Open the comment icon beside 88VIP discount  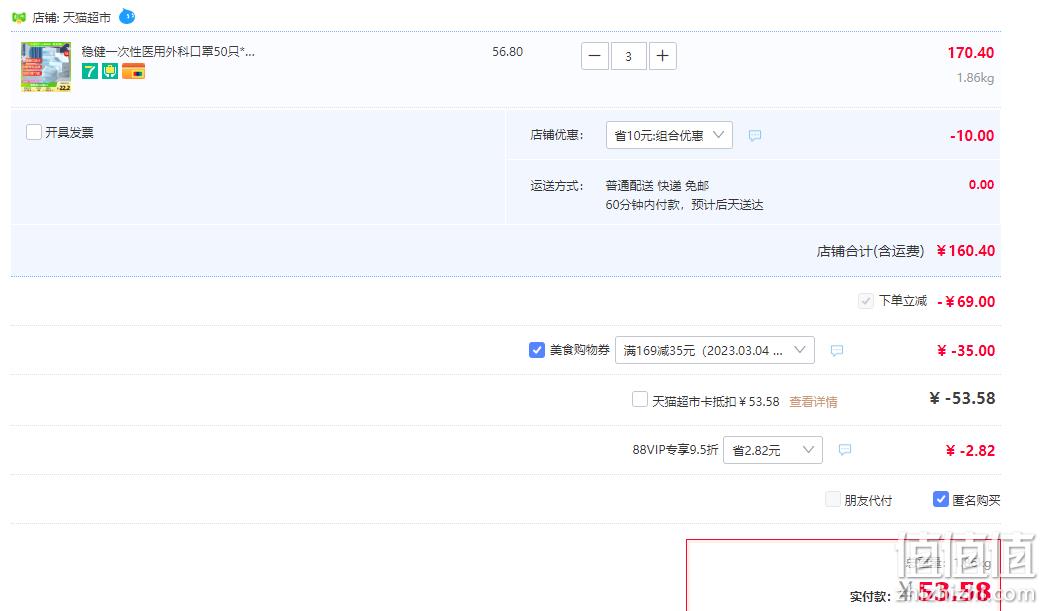click(844, 450)
